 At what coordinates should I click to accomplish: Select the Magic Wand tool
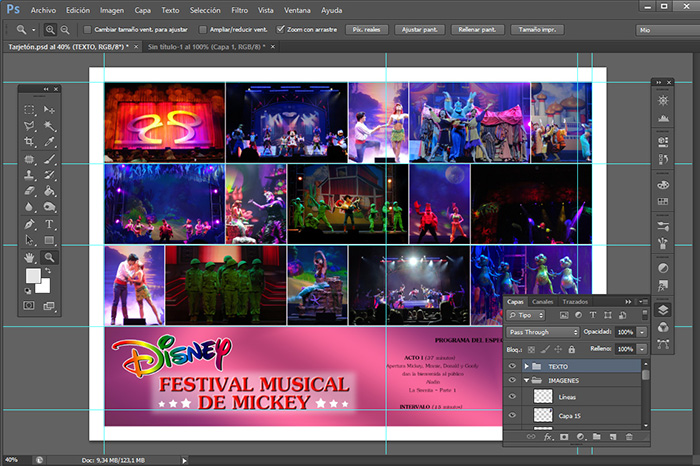(49, 126)
